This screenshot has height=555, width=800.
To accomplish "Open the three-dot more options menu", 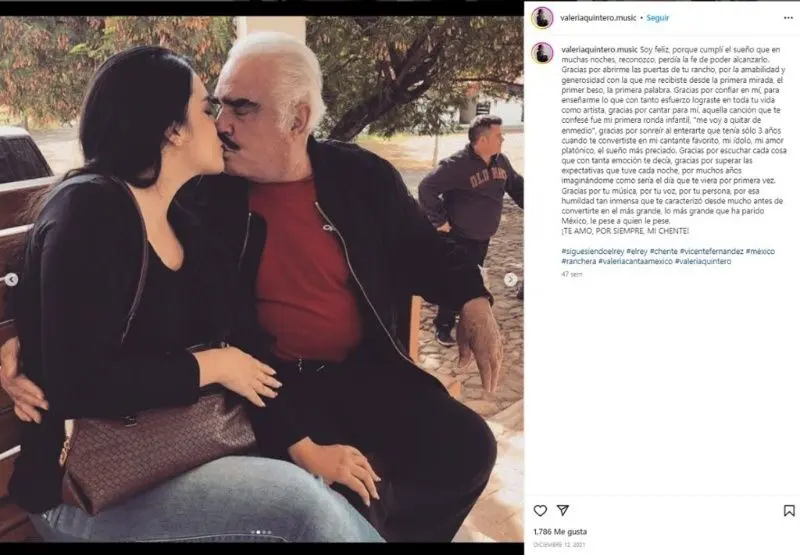I will [x=788, y=18].
